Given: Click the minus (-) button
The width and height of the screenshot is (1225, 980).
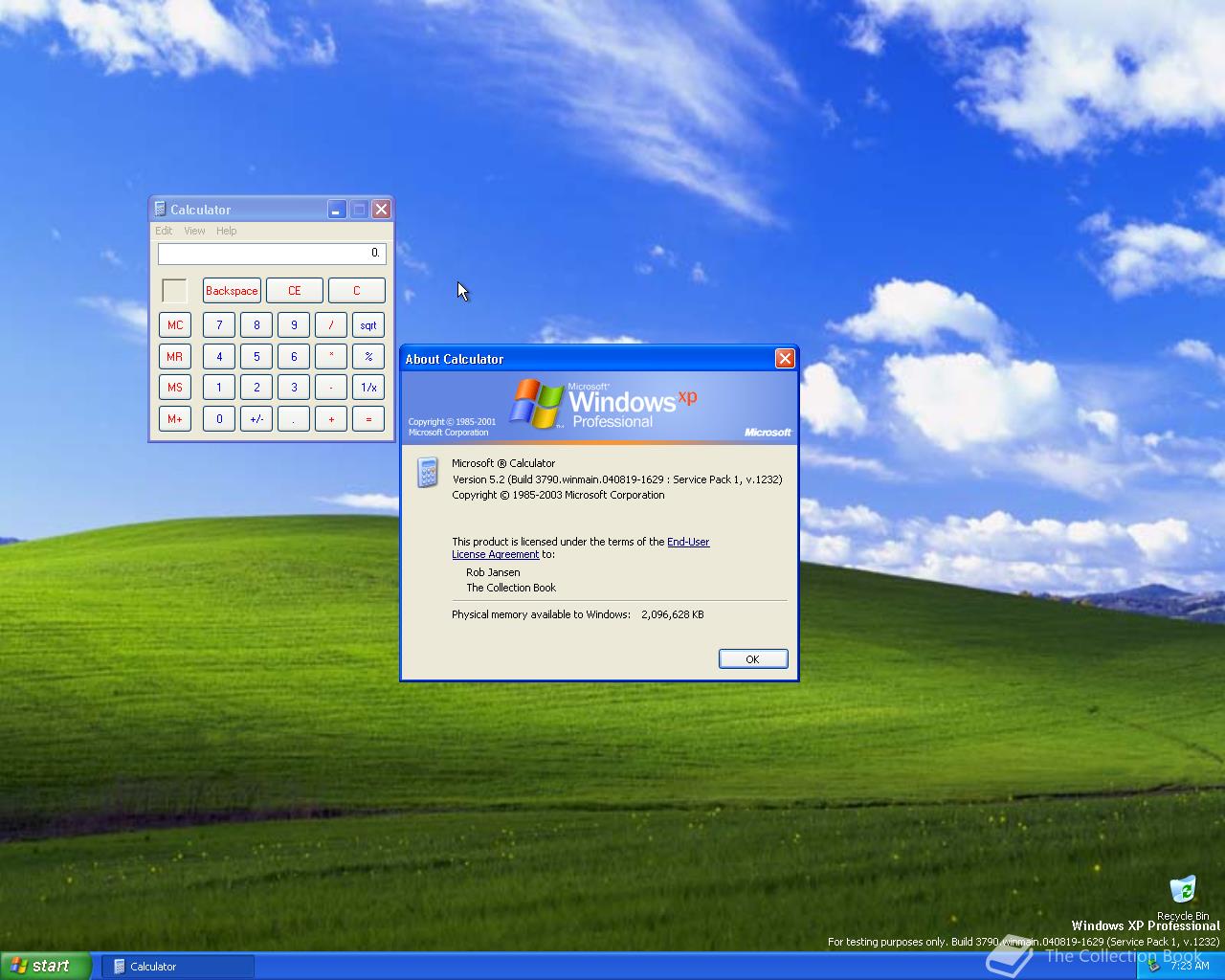Looking at the screenshot, I should coord(331,388).
